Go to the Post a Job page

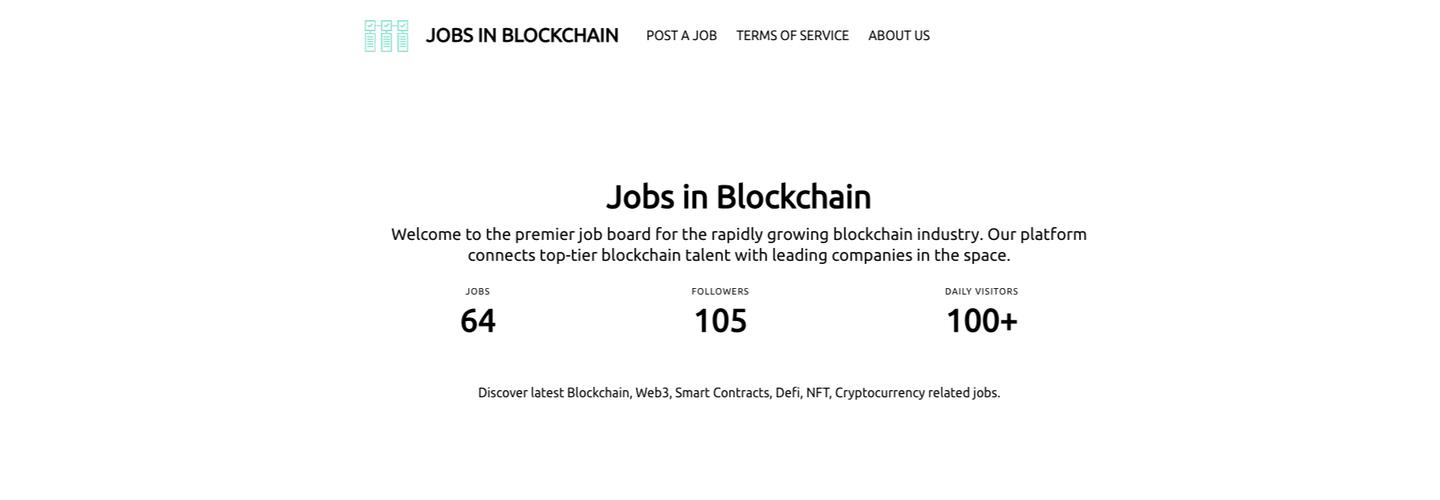tap(681, 36)
